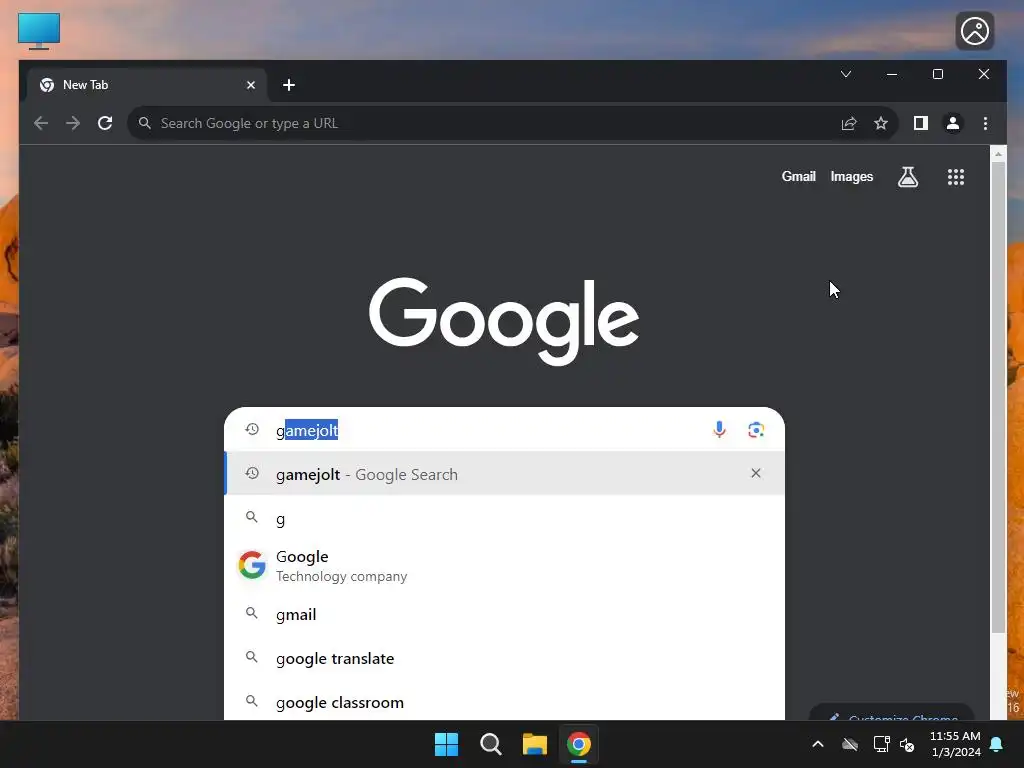Screen dimensions: 1024x768
Task: Click the Chrome taskbar icon
Action: tap(579, 744)
